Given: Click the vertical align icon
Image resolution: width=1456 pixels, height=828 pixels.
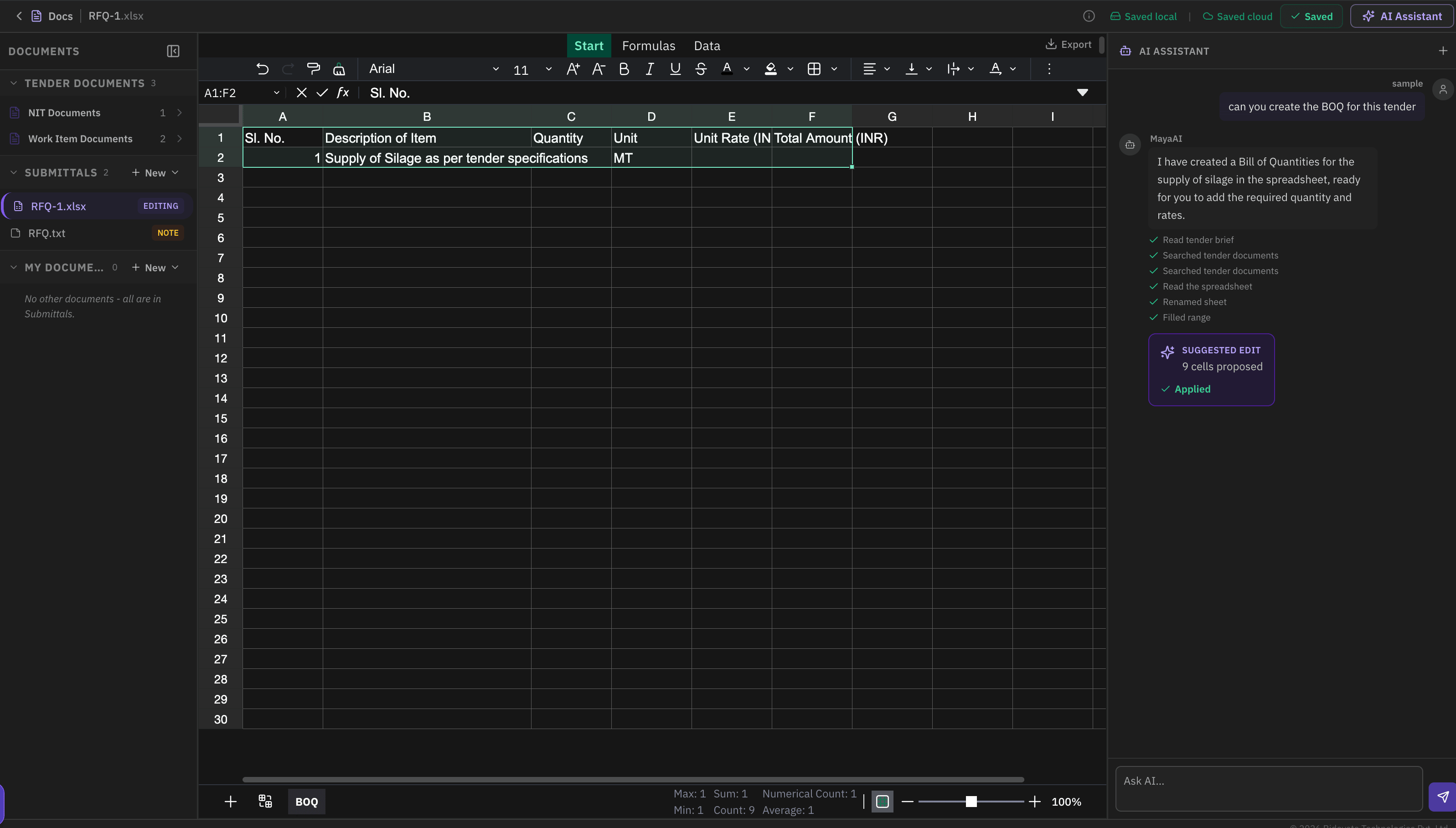Looking at the screenshot, I should coord(911,69).
